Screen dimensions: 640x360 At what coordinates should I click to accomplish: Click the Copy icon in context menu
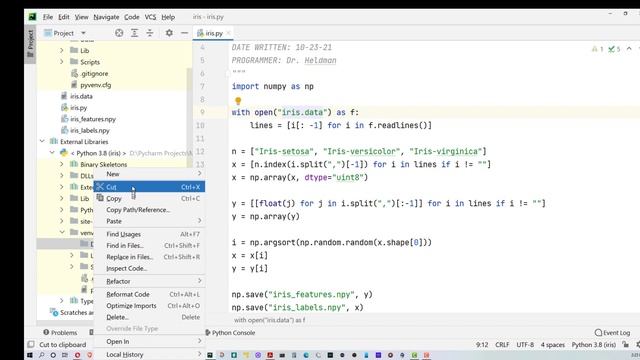[100, 198]
